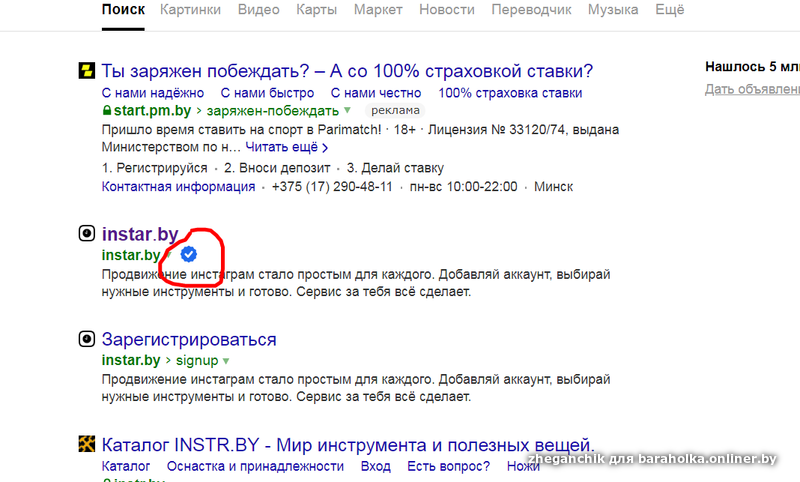Click the Минск location text
The height and width of the screenshot is (482, 800).
[554, 187]
